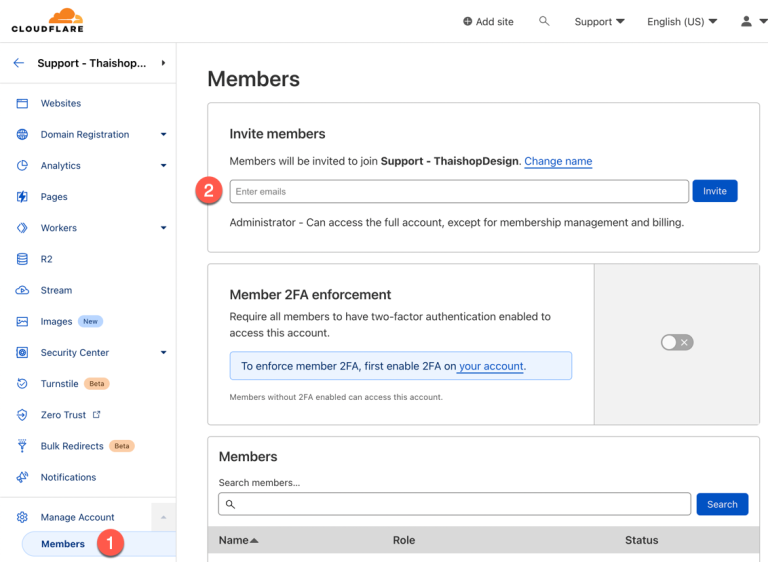
Task: Click the Status column header
Action: (x=641, y=540)
